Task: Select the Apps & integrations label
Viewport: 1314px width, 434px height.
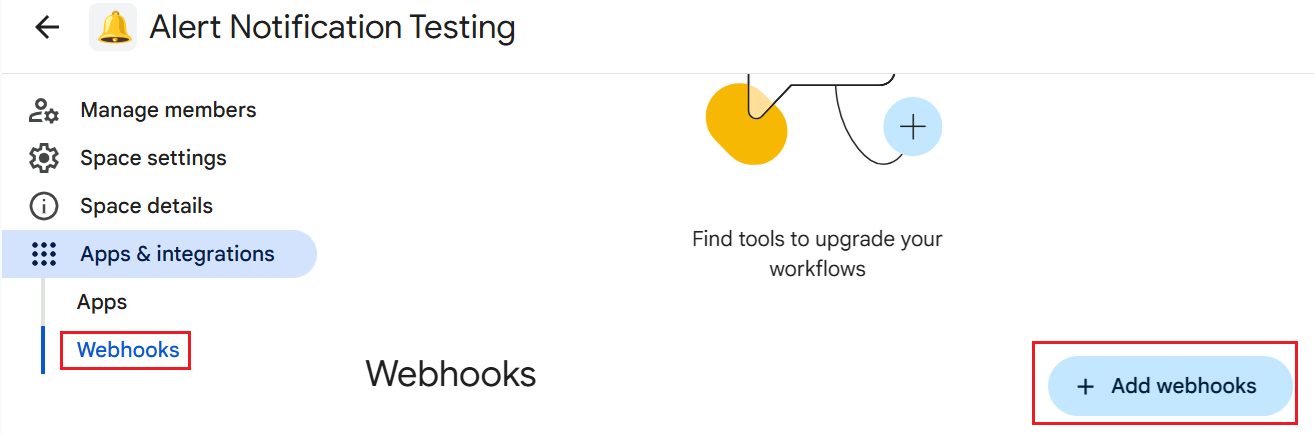Action: (177, 254)
